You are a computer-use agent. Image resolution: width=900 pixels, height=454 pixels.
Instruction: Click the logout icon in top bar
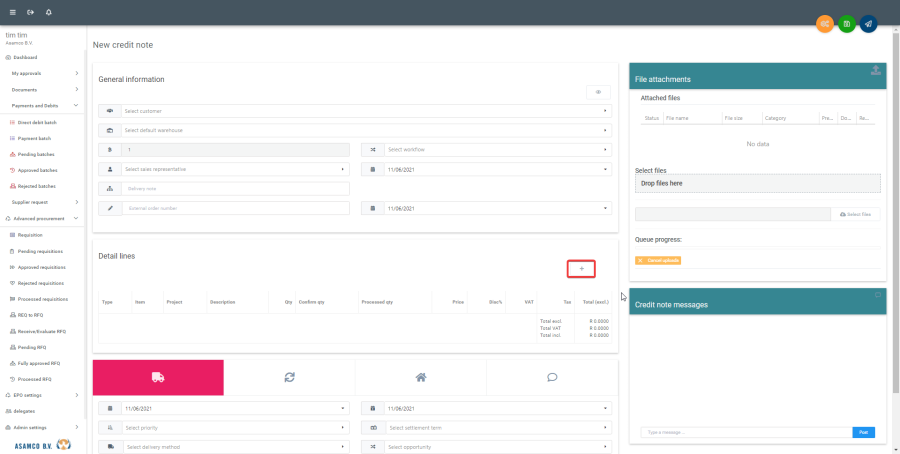pyautogui.click(x=30, y=12)
